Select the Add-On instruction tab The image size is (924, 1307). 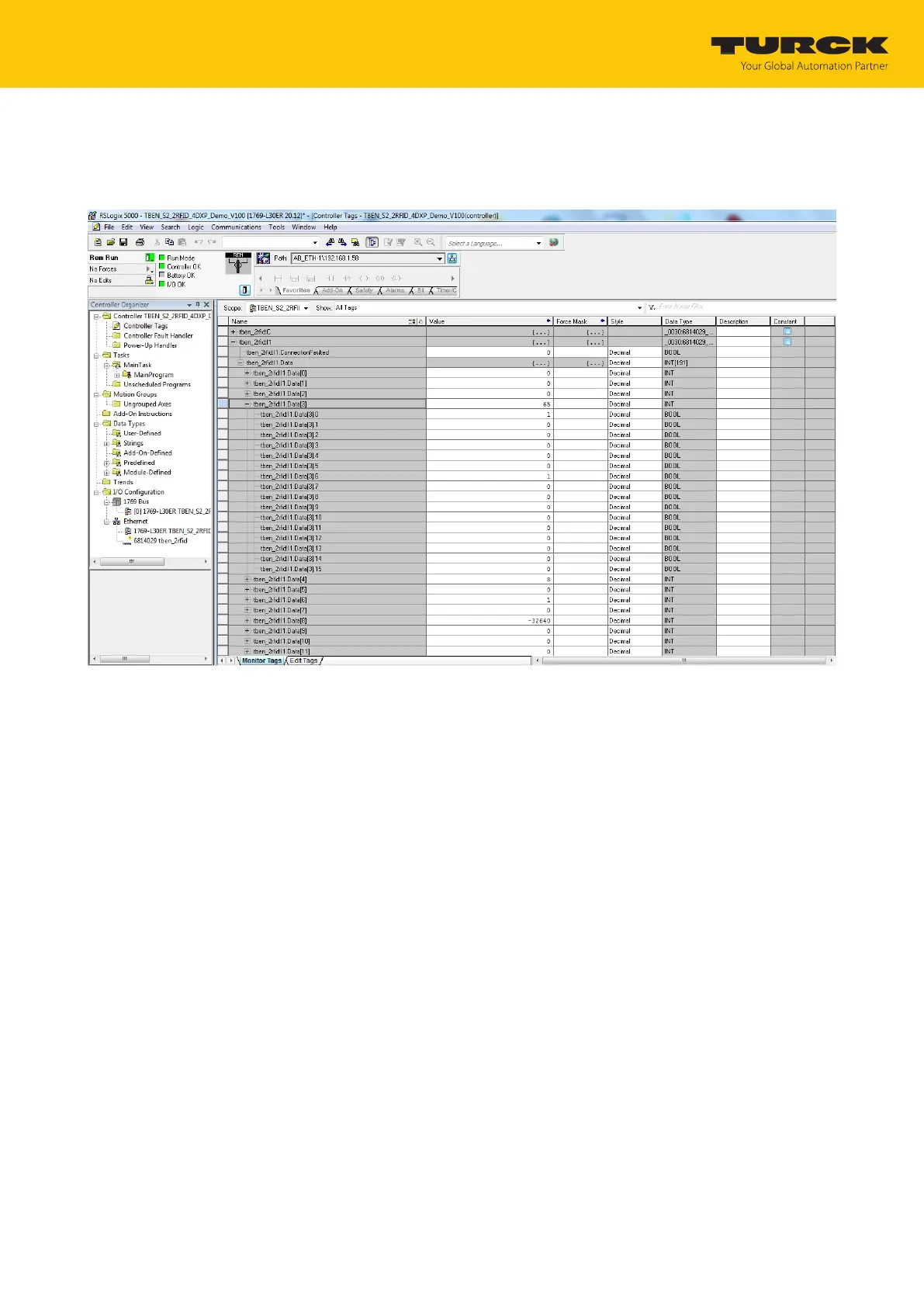[332, 290]
